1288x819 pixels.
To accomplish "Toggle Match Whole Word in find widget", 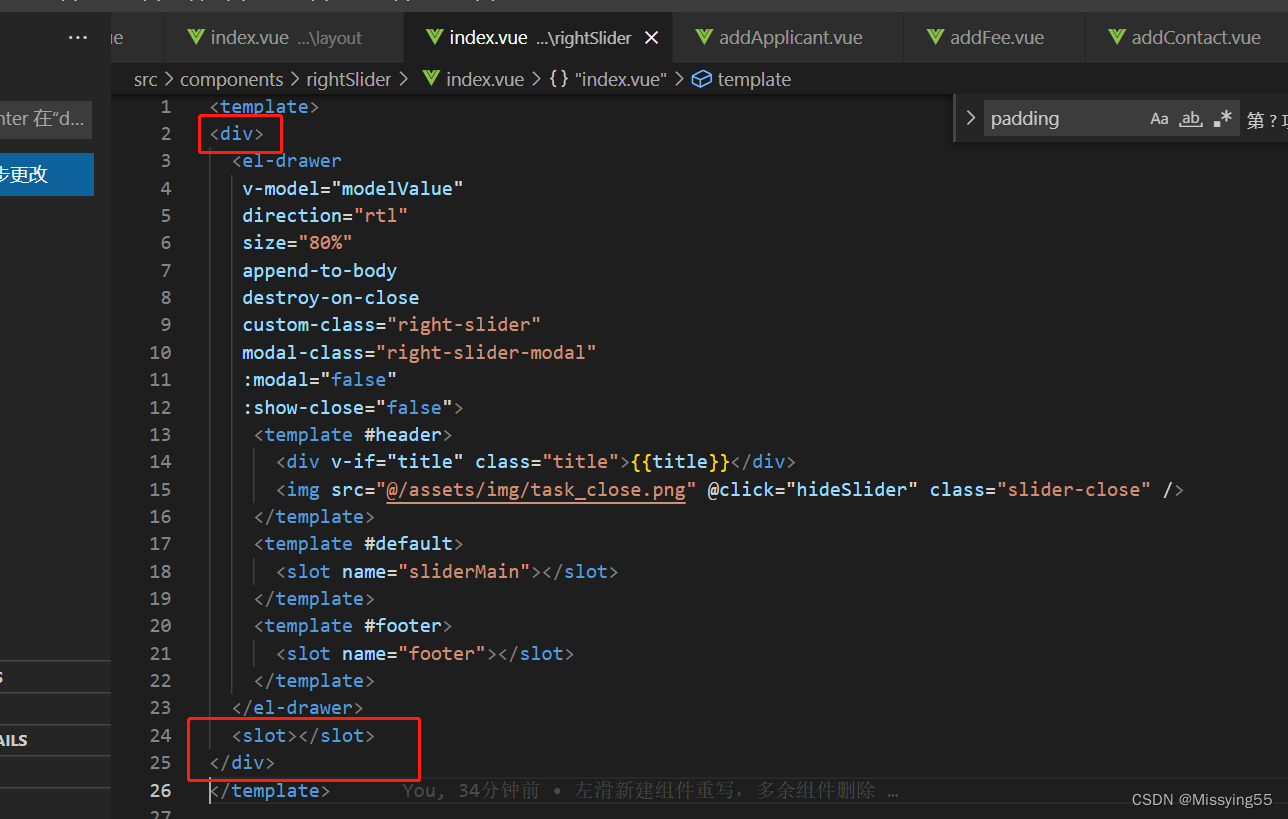I will point(1191,119).
